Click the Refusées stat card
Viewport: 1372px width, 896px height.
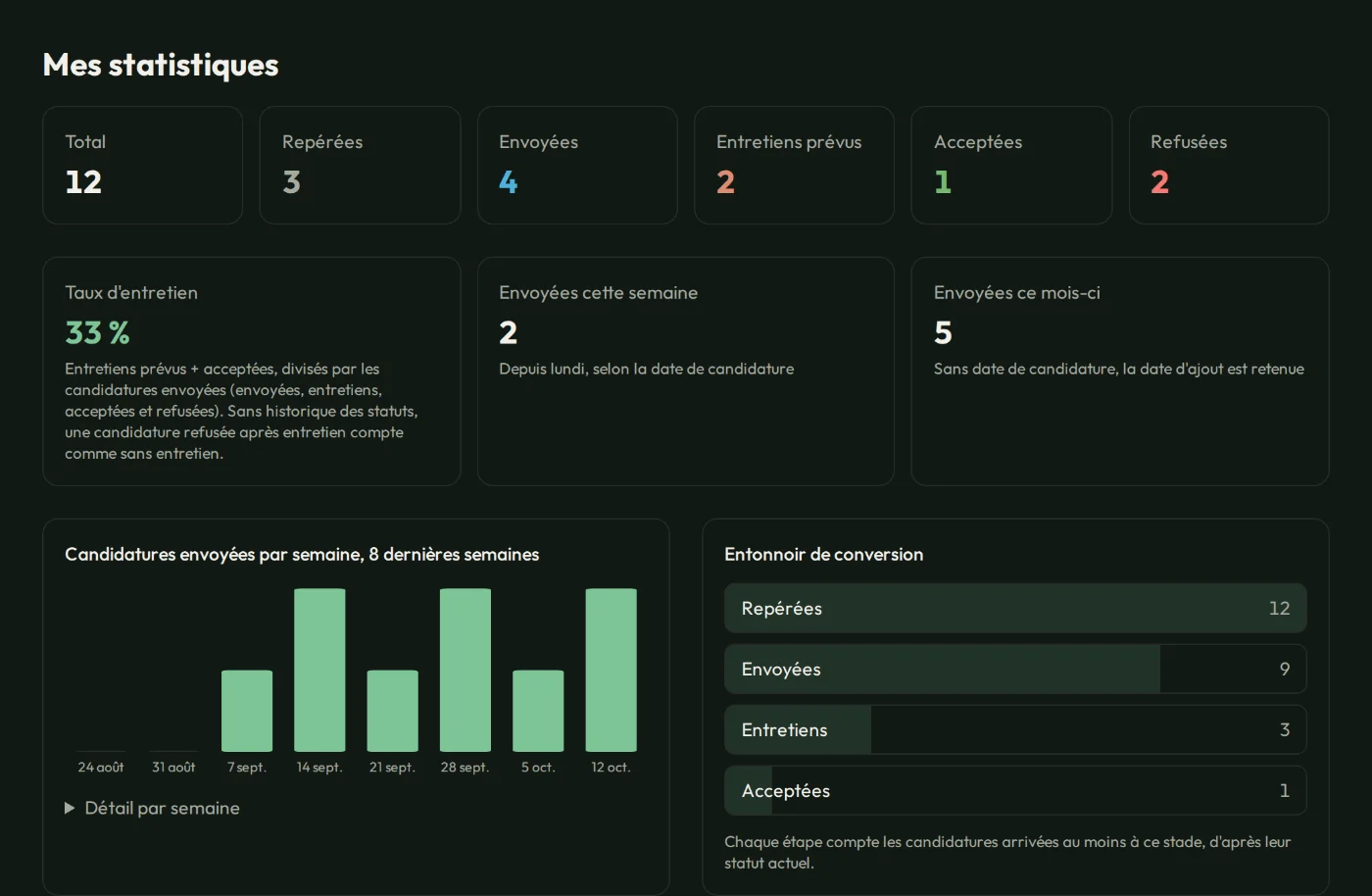coord(1229,165)
